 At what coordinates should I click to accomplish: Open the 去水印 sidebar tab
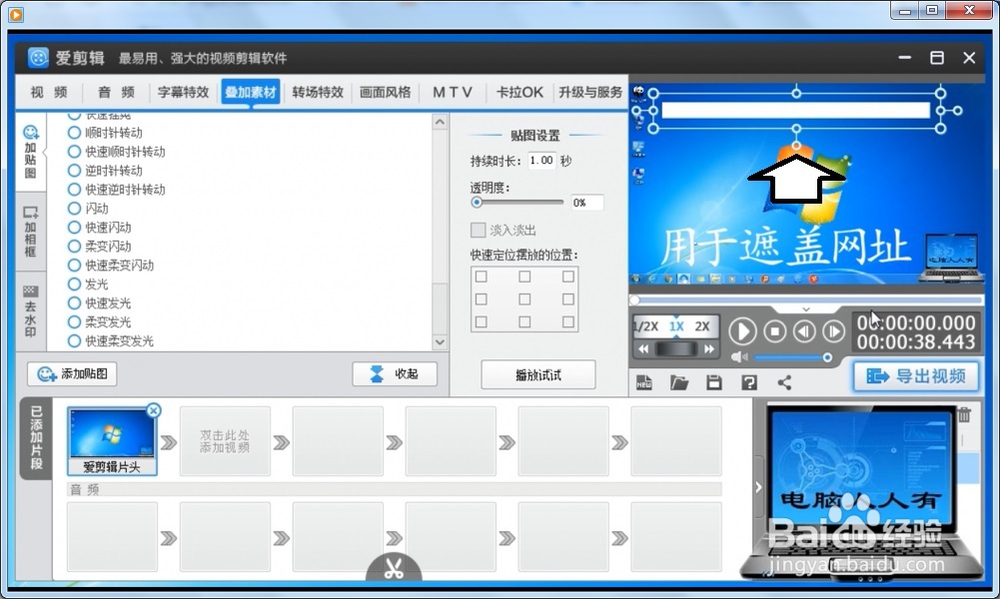(x=31, y=311)
